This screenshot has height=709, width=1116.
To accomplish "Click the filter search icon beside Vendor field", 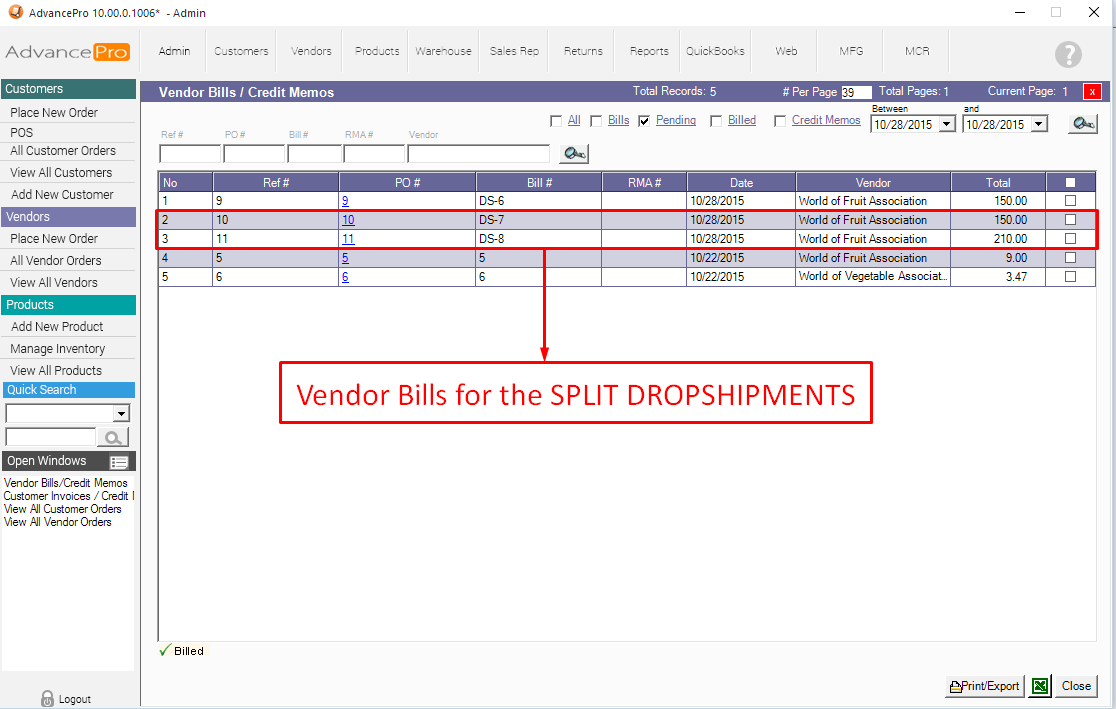I will pyautogui.click(x=574, y=154).
